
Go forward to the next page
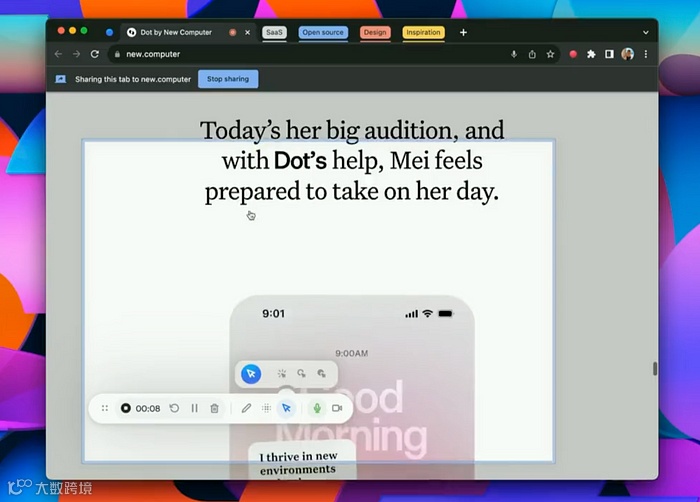76,54
